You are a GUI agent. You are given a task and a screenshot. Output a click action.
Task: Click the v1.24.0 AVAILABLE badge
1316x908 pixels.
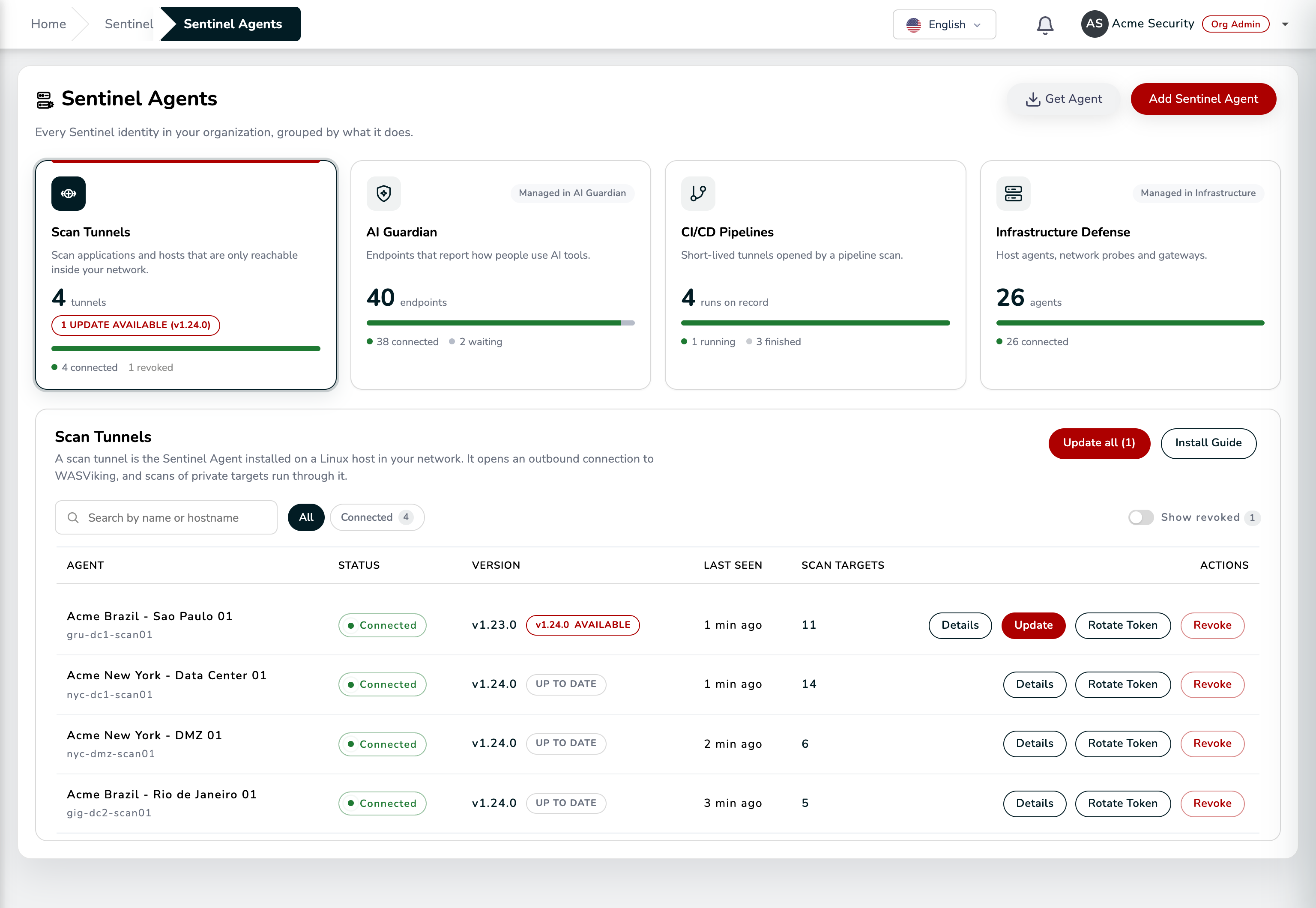coord(583,624)
